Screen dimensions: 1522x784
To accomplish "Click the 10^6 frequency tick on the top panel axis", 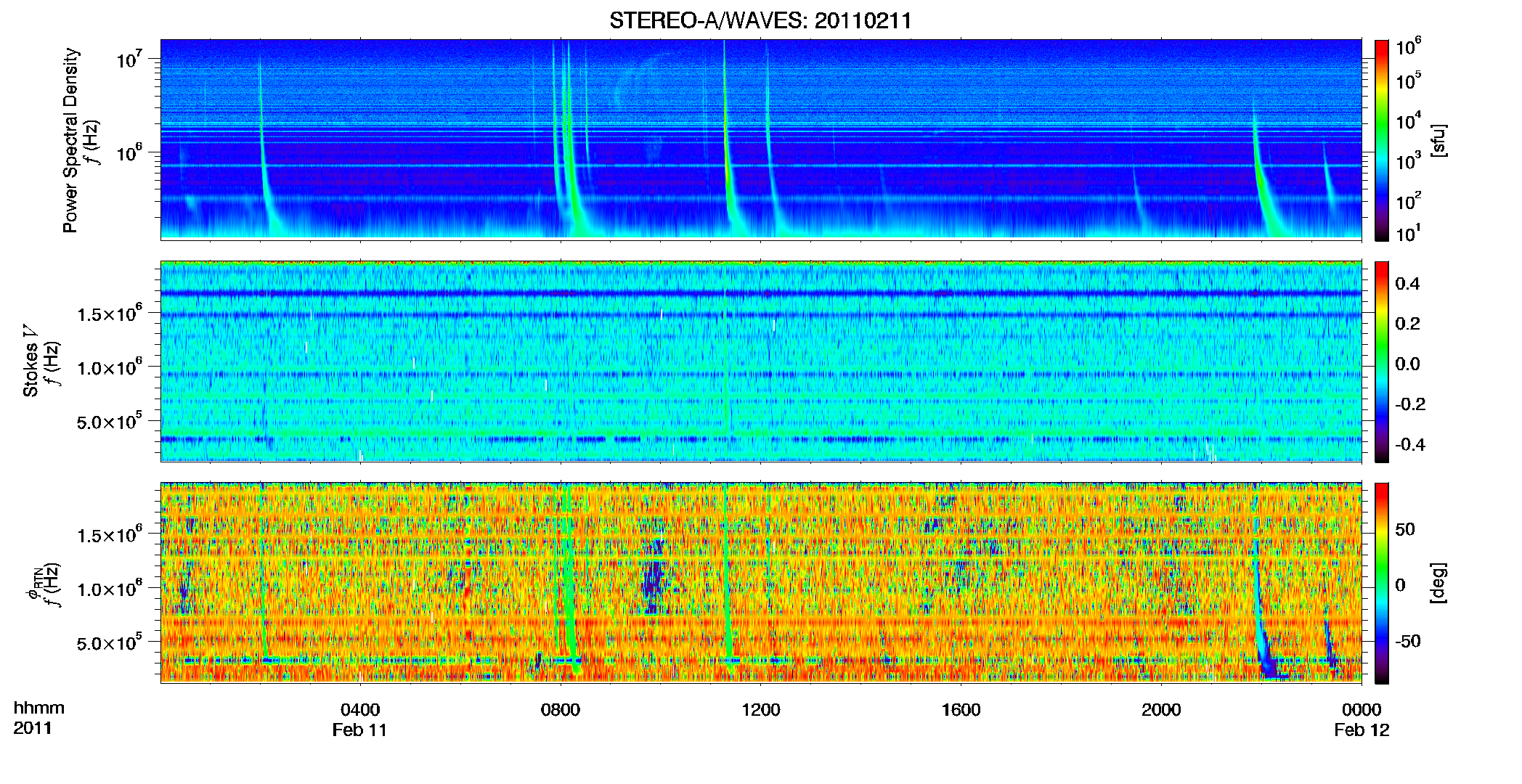I will [128, 152].
